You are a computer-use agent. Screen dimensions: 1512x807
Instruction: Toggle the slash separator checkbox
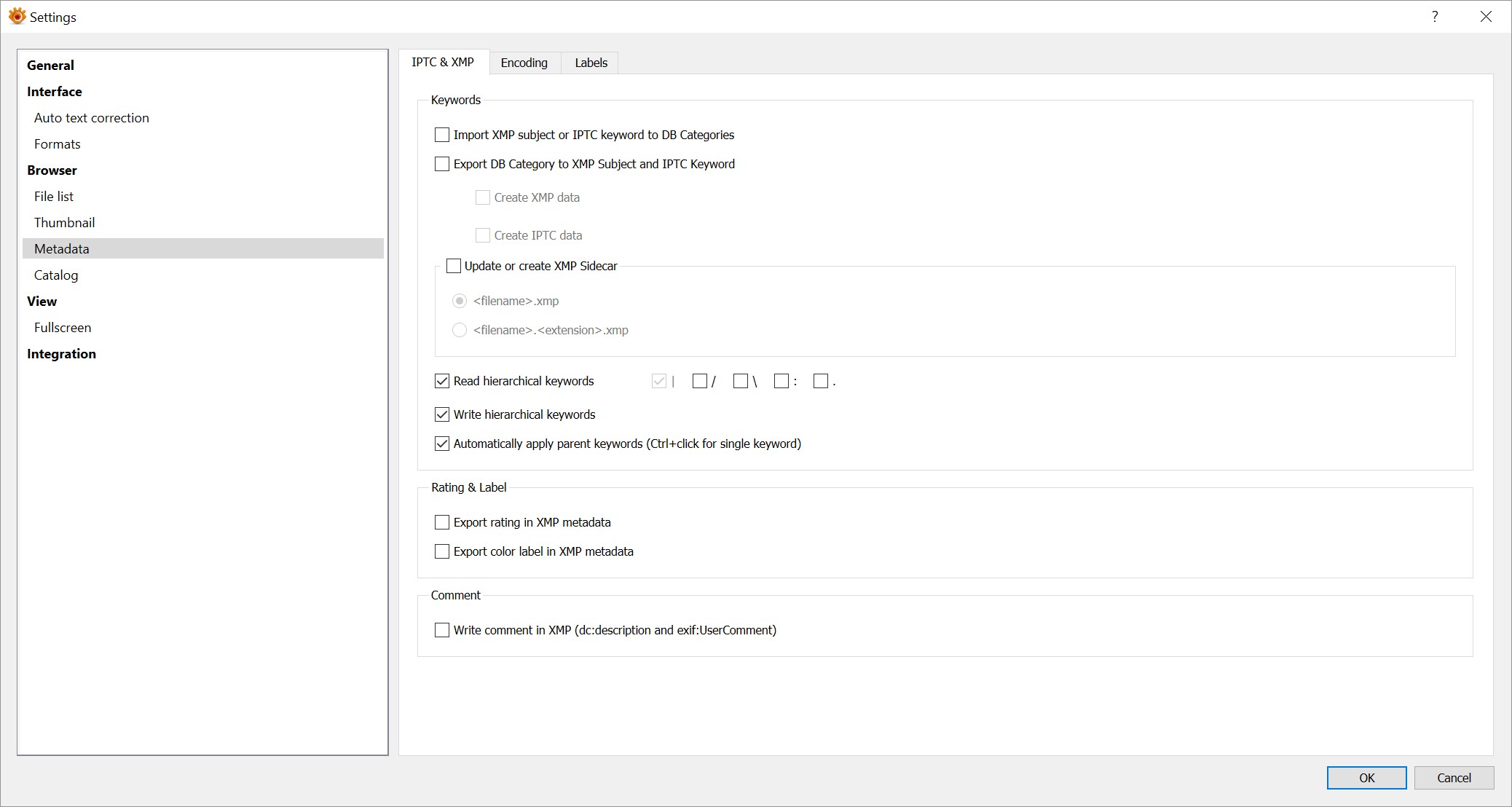(x=700, y=381)
